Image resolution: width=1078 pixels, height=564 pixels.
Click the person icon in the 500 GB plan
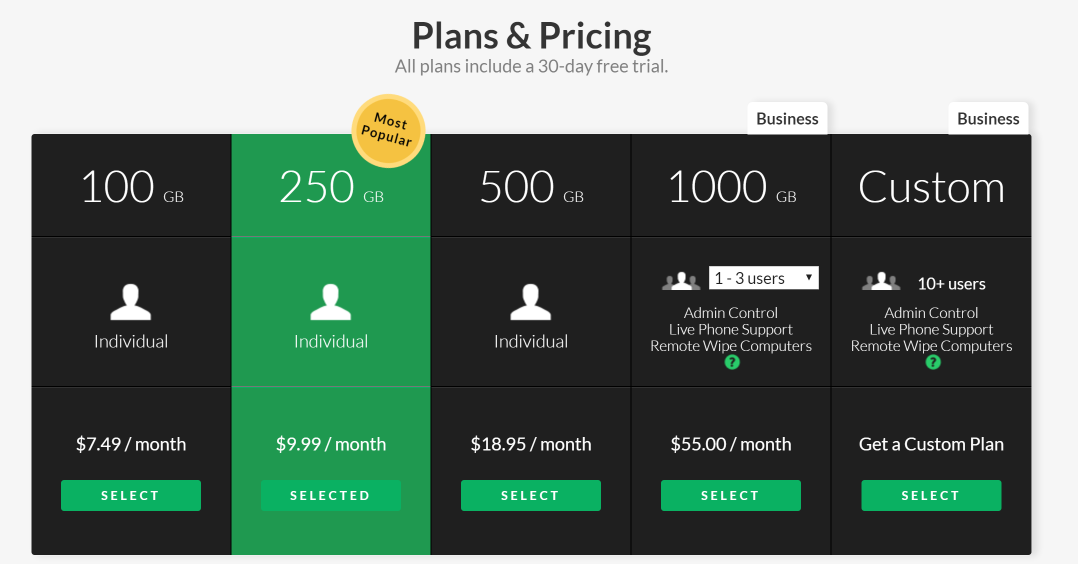coord(531,303)
